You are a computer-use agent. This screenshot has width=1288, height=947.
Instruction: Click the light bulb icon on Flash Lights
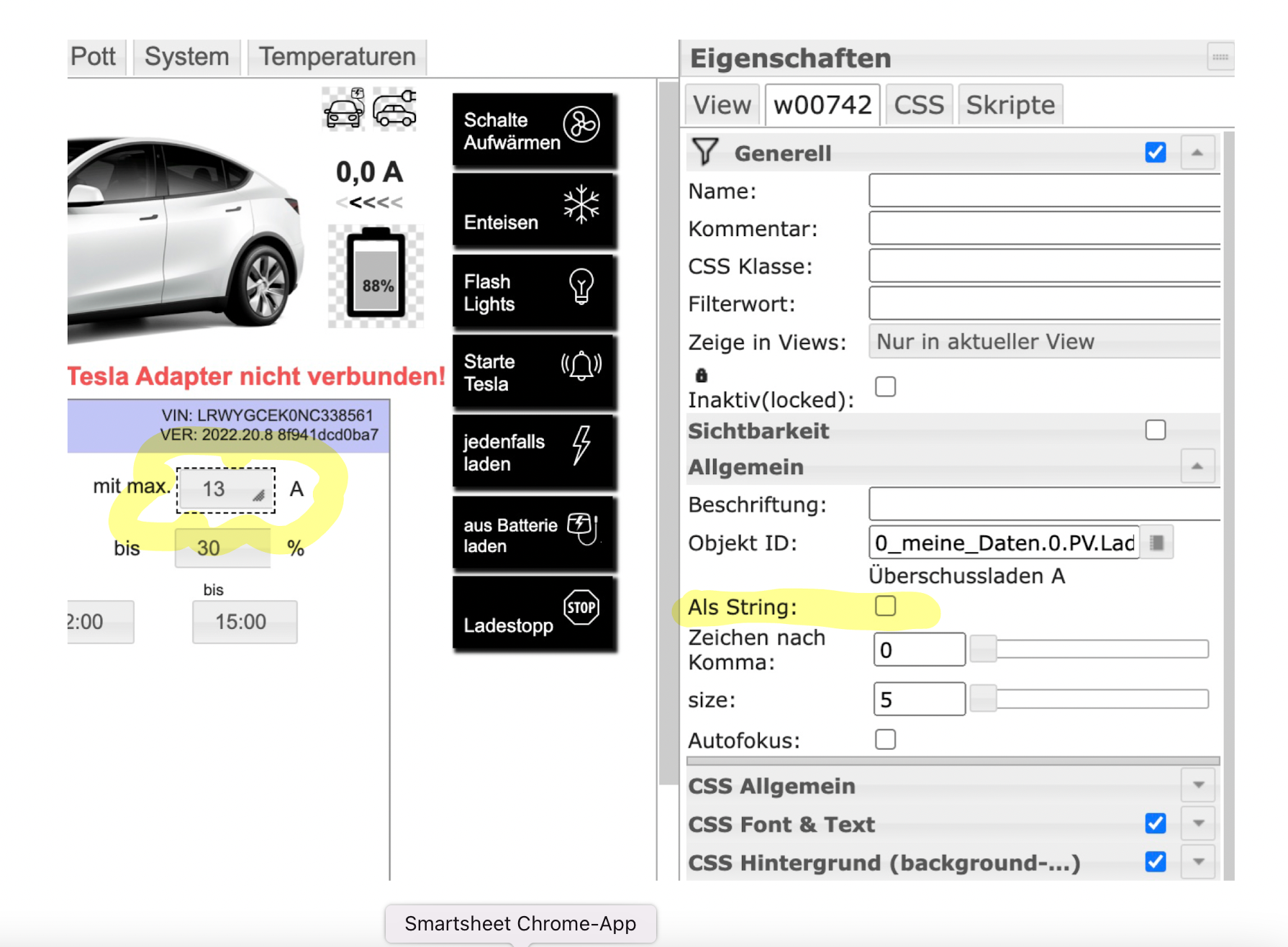pyautogui.click(x=581, y=287)
